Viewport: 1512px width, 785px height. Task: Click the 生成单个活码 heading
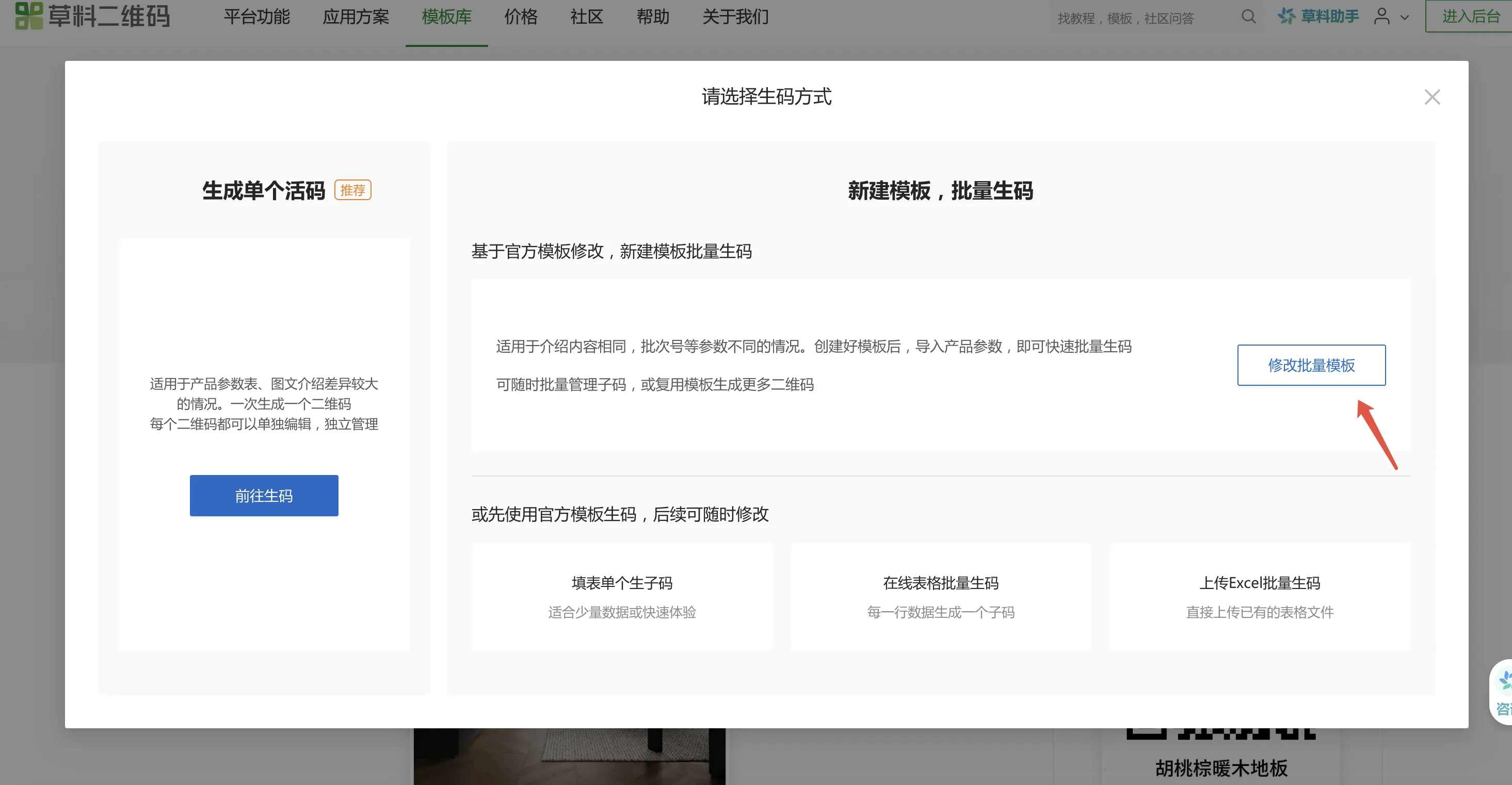[x=264, y=191]
